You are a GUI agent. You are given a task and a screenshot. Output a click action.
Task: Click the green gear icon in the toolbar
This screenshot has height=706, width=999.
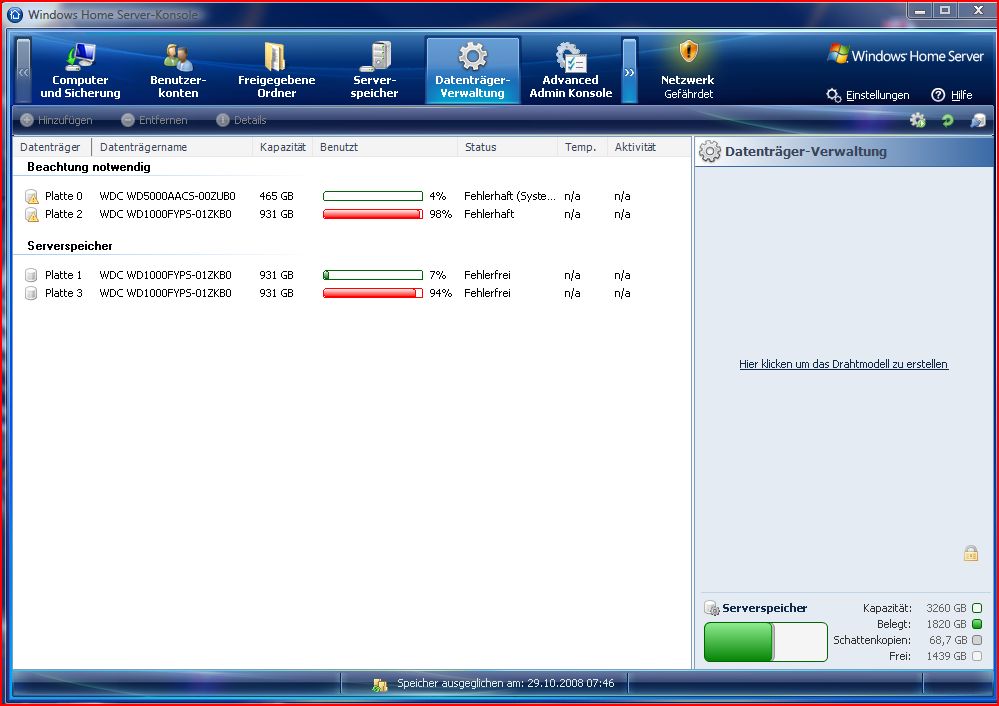point(917,120)
